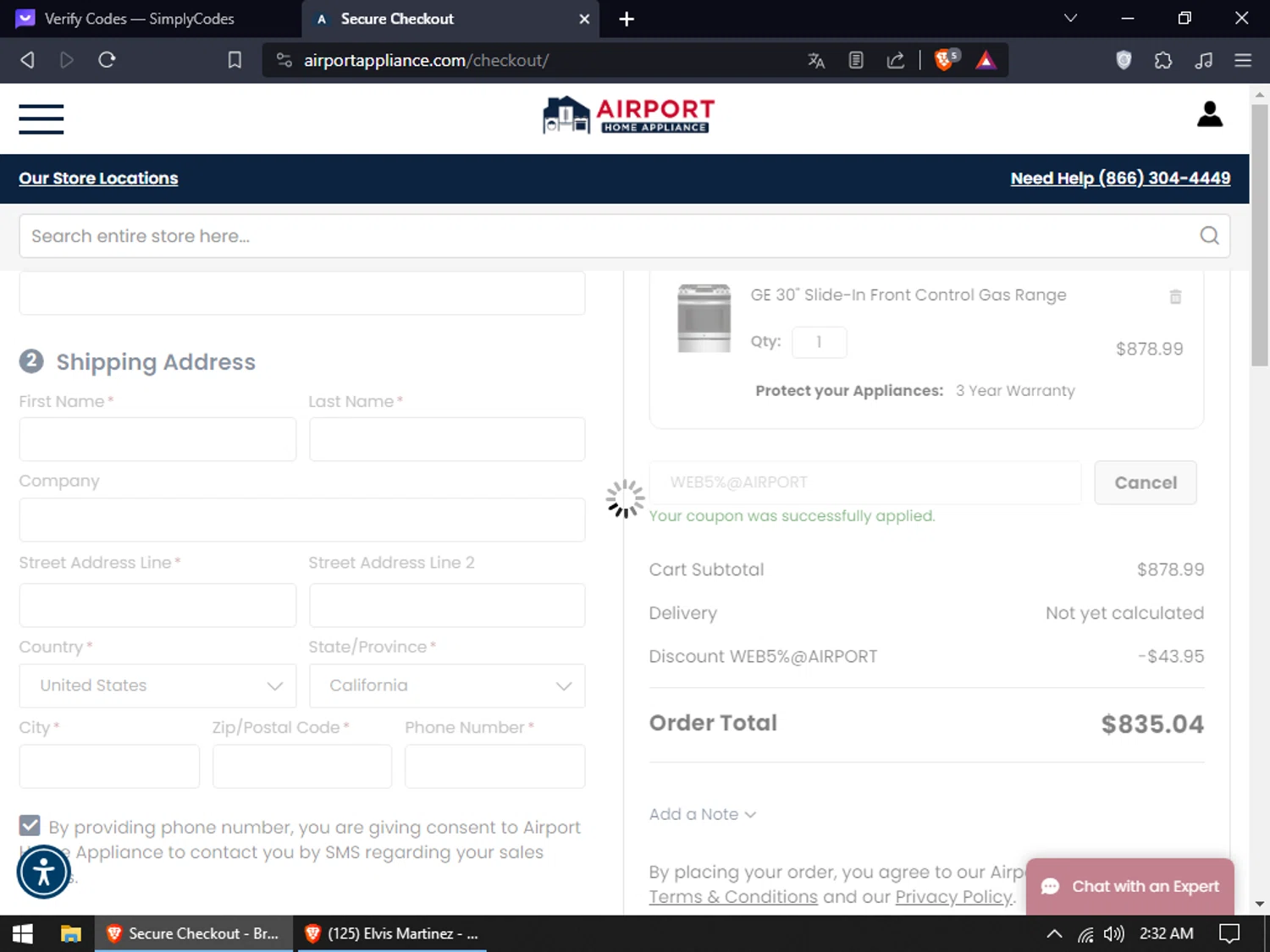Click the Order Total amount $835.04
Screen dimensions: 1270x952
click(x=1152, y=724)
